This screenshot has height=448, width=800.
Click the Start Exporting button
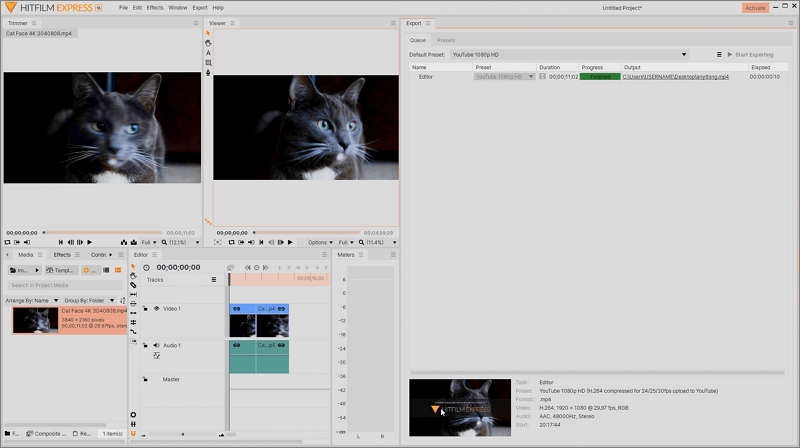click(750, 55)
